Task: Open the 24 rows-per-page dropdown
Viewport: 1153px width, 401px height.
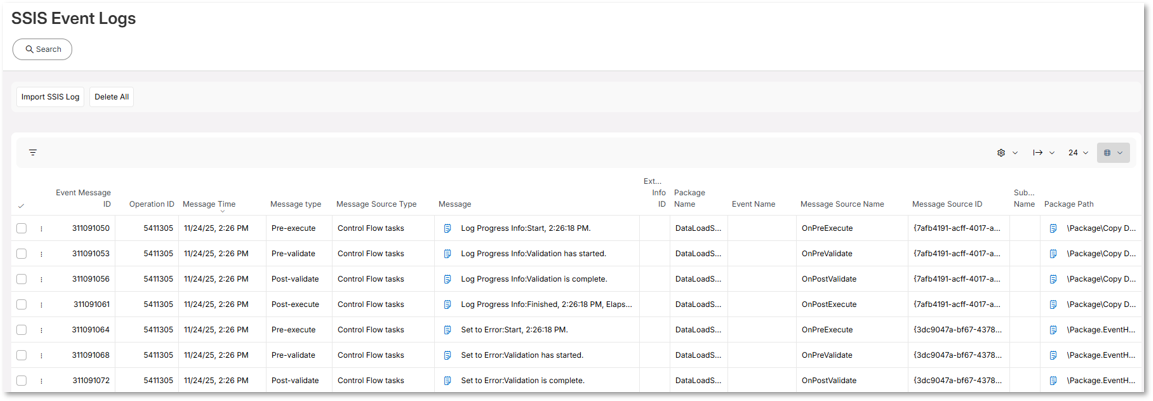Action: pos(1078,153)
